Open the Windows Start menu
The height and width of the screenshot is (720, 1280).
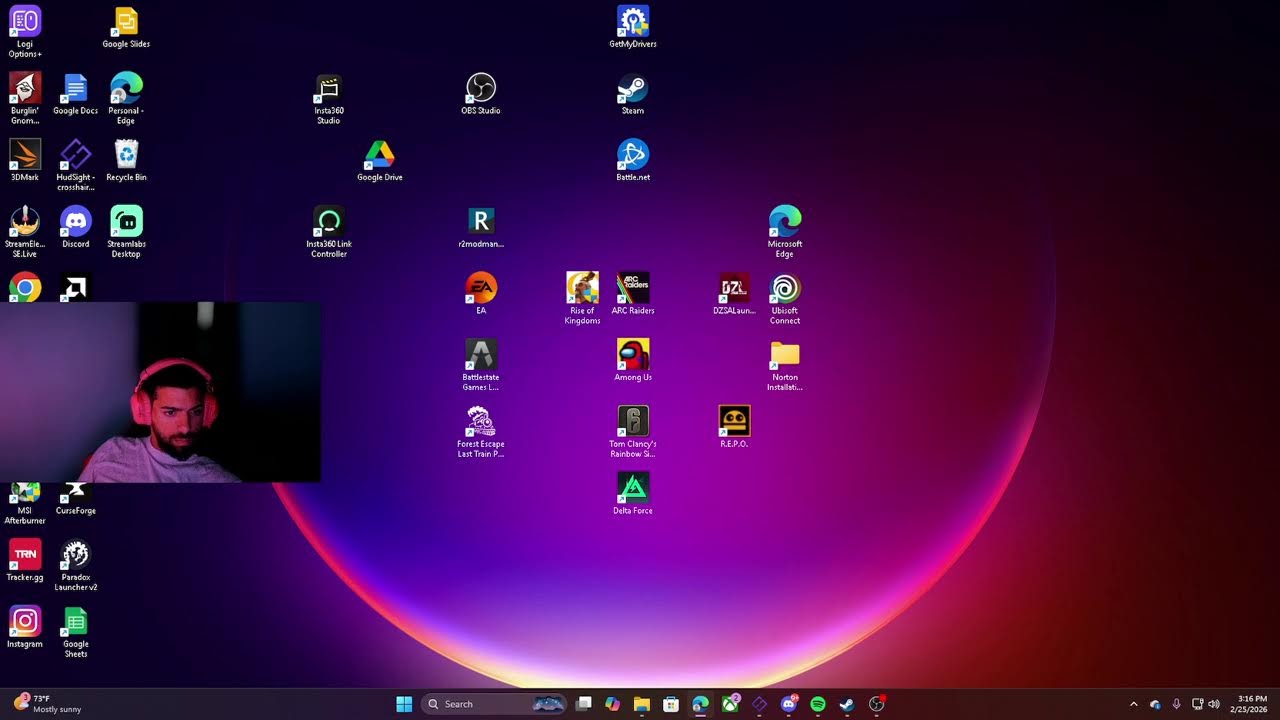point(404,704)
